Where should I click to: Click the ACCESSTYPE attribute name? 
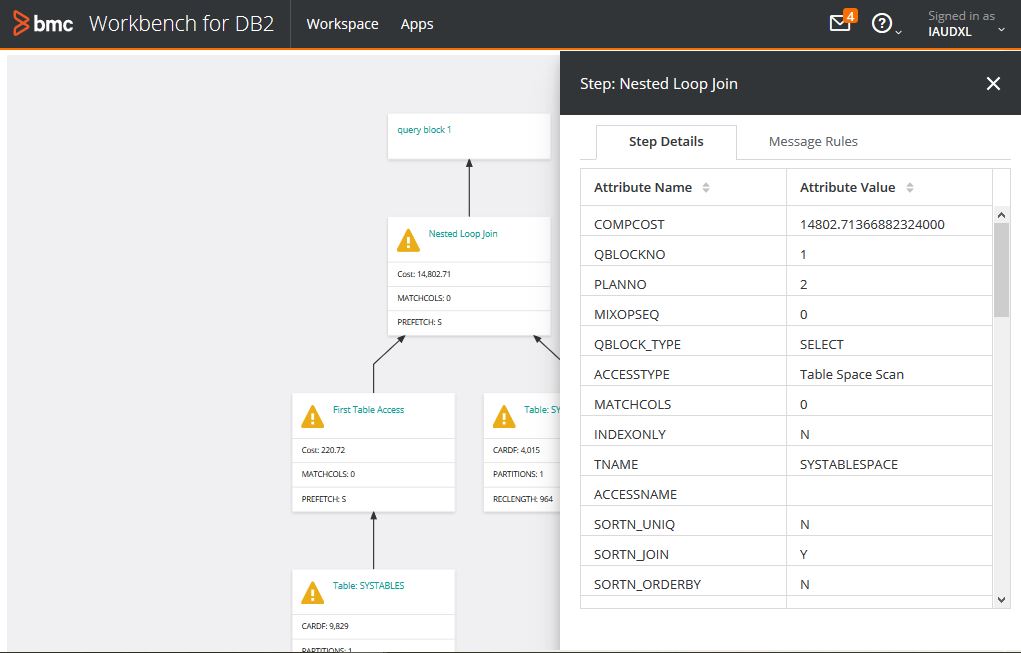coord(632,374)
